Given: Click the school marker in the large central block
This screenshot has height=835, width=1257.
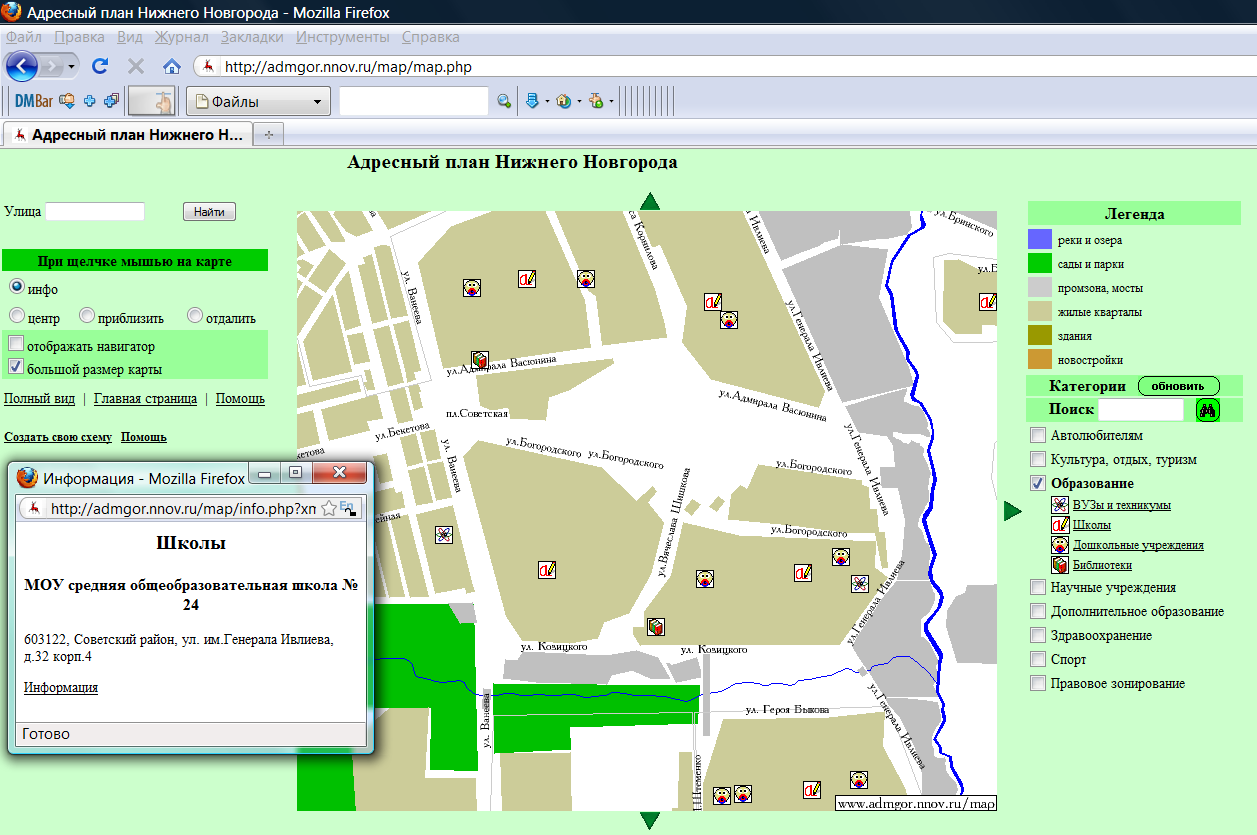Looking at the screenshot, I should (547, 569).
